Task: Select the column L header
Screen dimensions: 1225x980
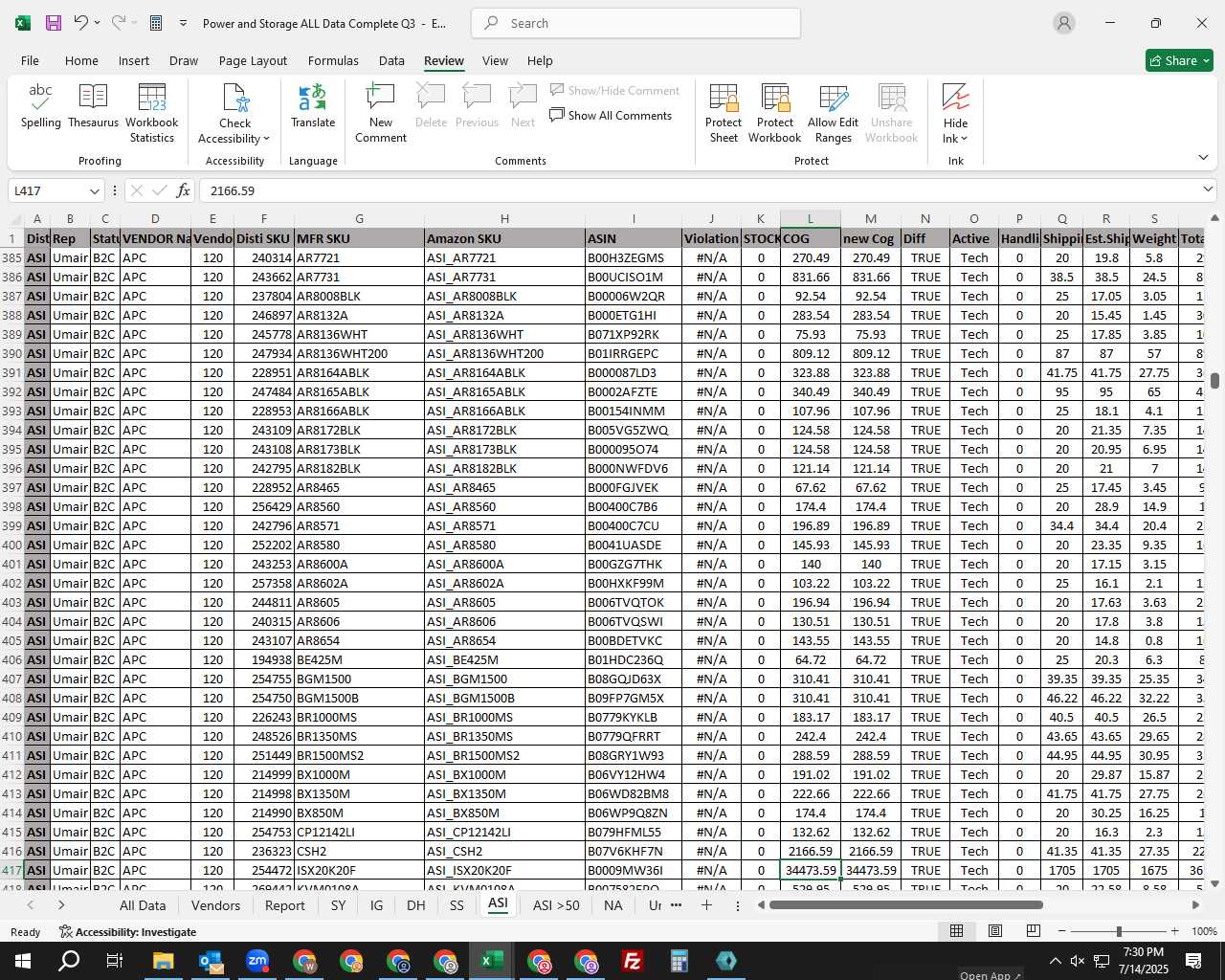Action: (x=811, y=219)
